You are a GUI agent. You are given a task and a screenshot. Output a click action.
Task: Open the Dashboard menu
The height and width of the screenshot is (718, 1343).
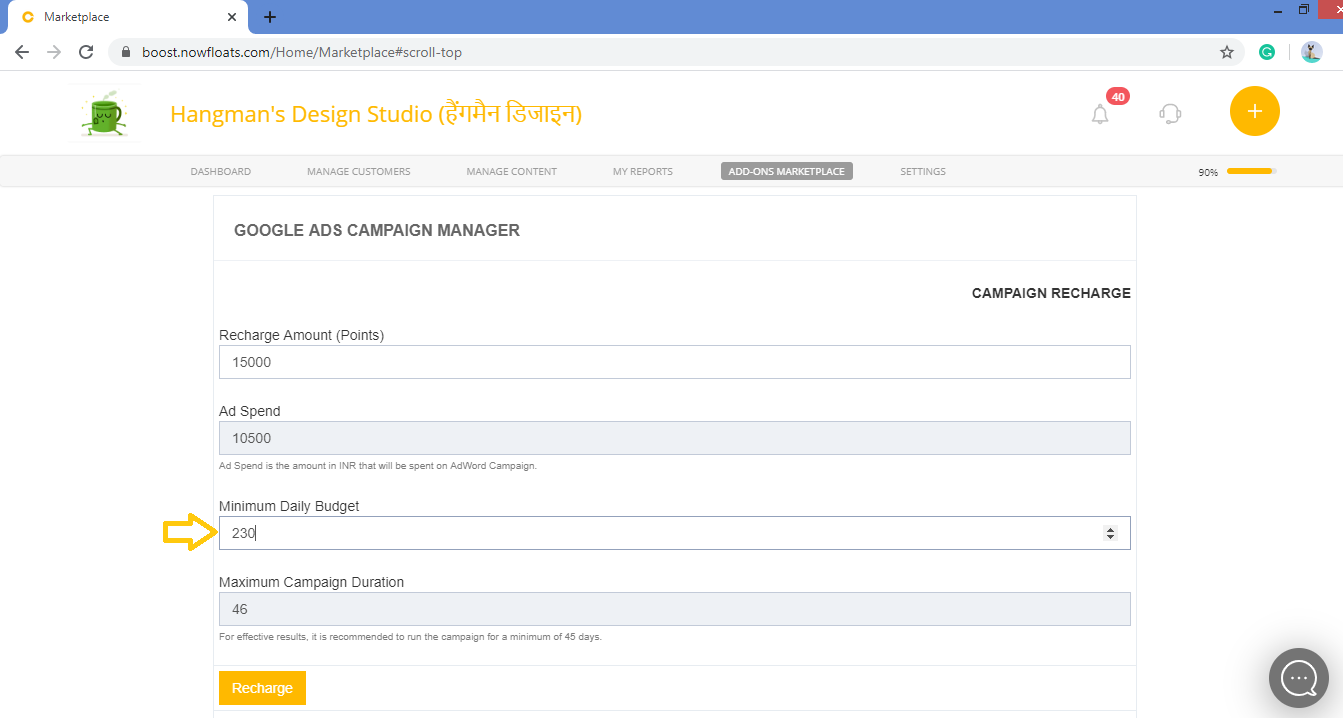tap(221, 172)
